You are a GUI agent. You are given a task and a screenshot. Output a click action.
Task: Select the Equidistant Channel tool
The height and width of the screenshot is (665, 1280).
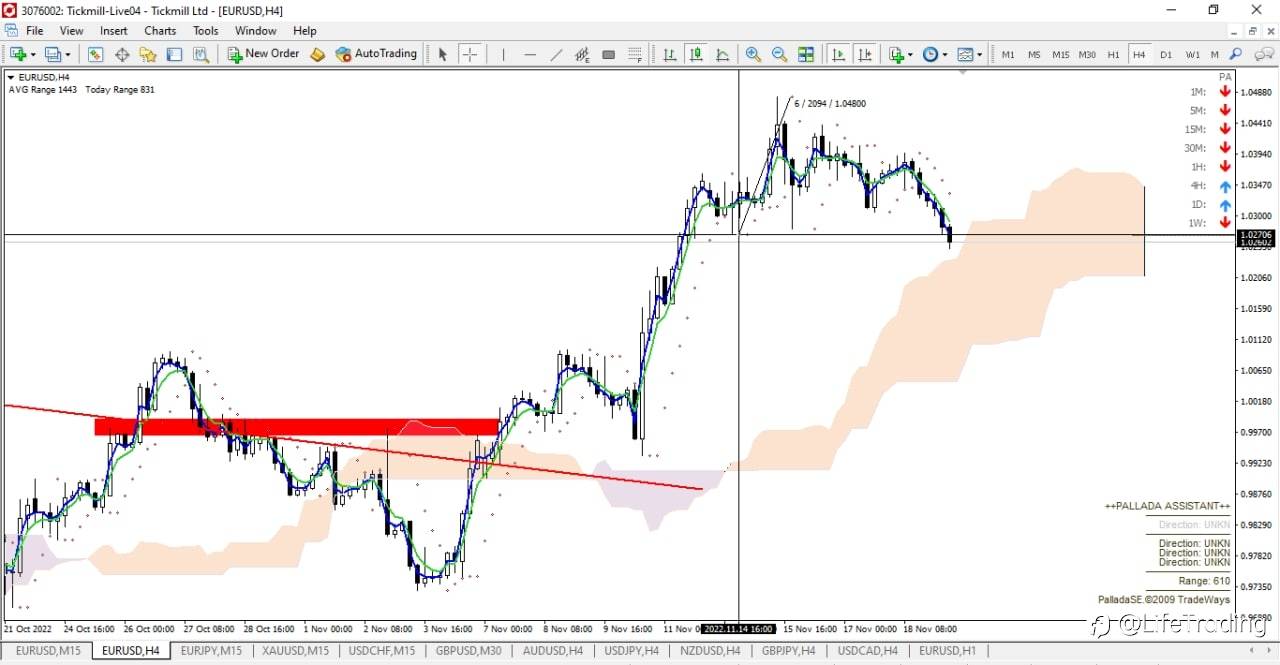point(582,54)
